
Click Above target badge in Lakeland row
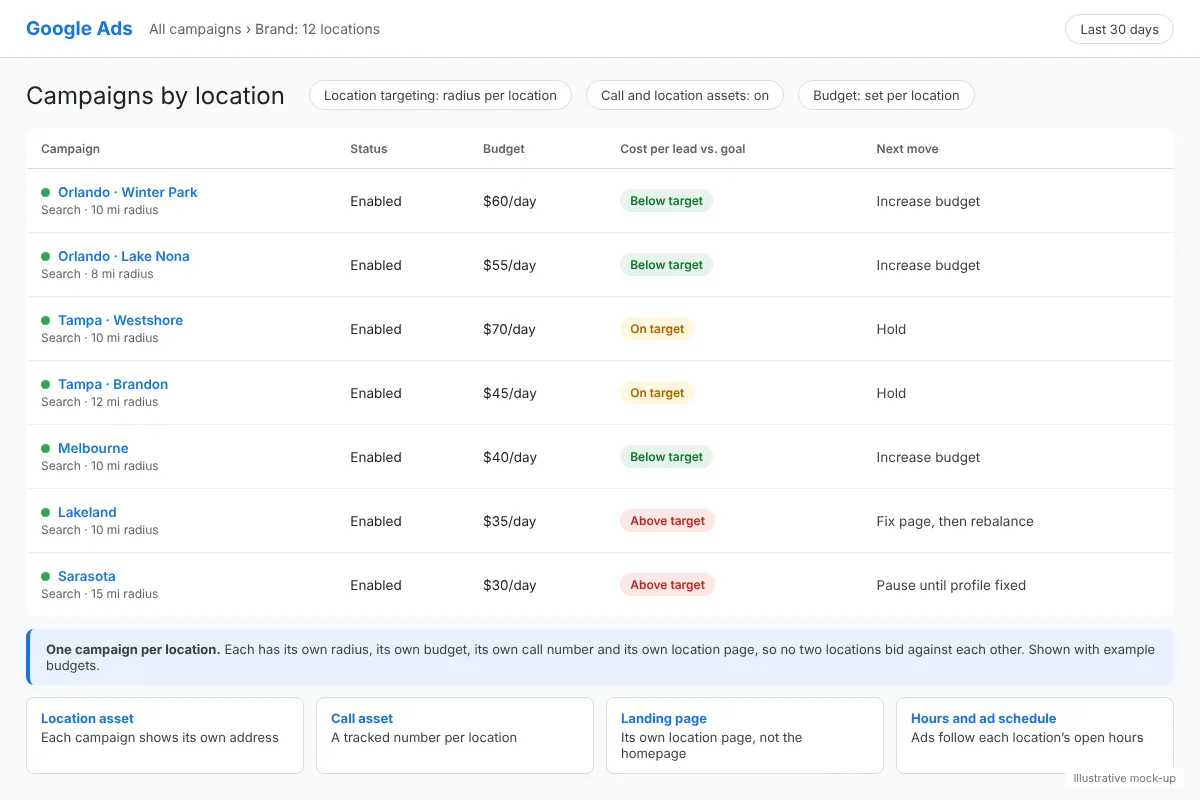(667, 521)
